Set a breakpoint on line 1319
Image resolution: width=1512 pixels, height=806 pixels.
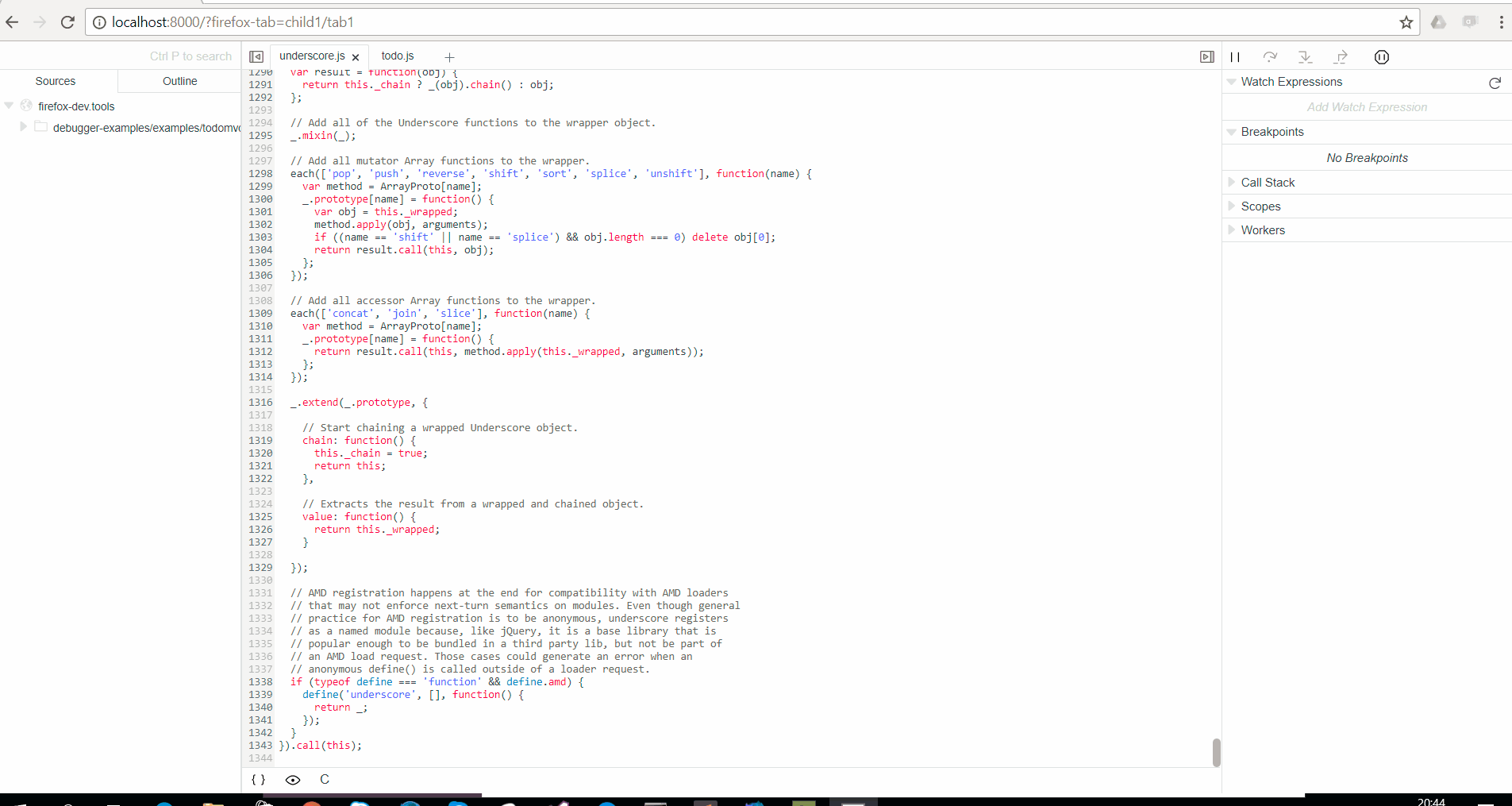[x=260, y=441]
